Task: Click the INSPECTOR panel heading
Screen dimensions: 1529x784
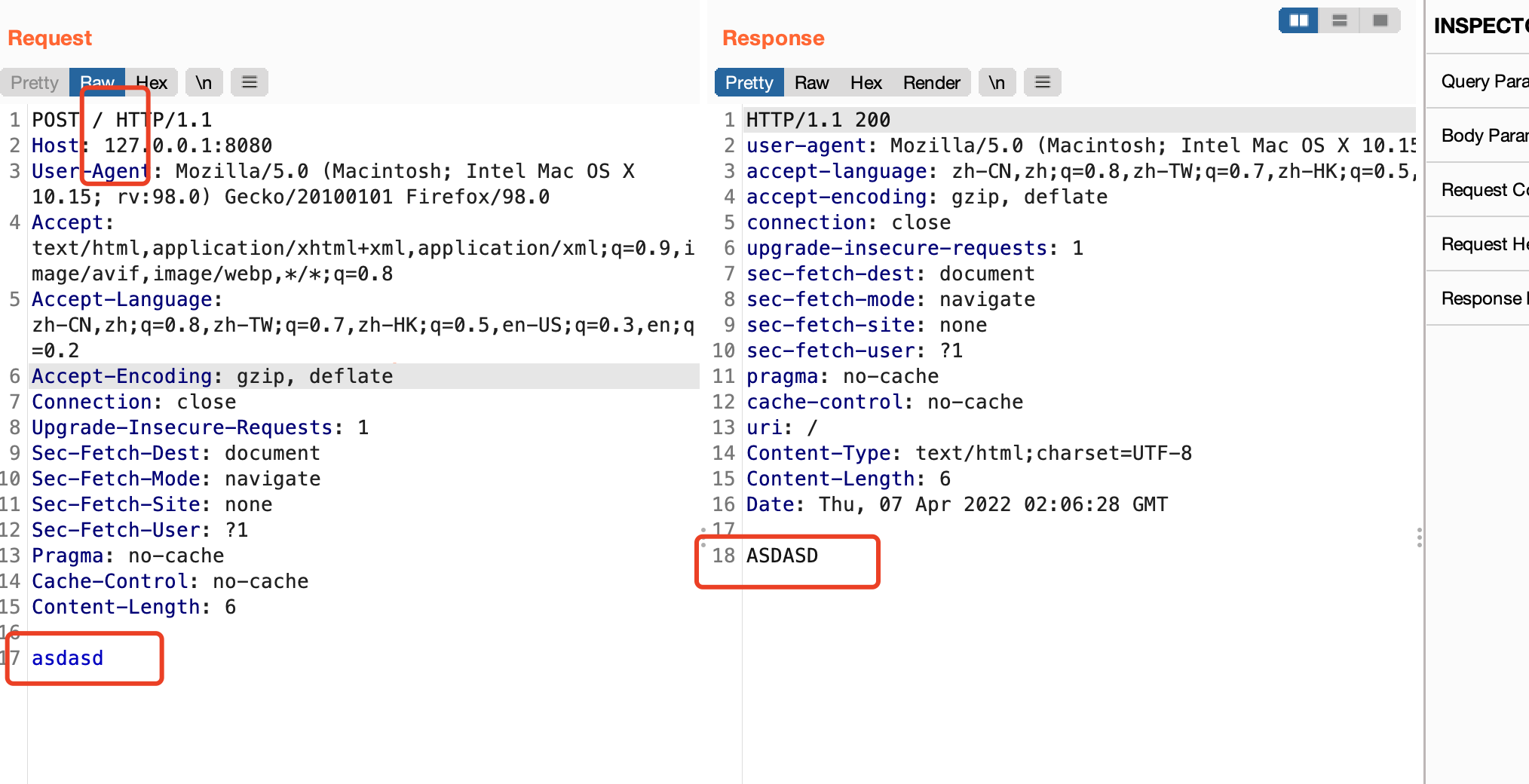Action: 1482,26
